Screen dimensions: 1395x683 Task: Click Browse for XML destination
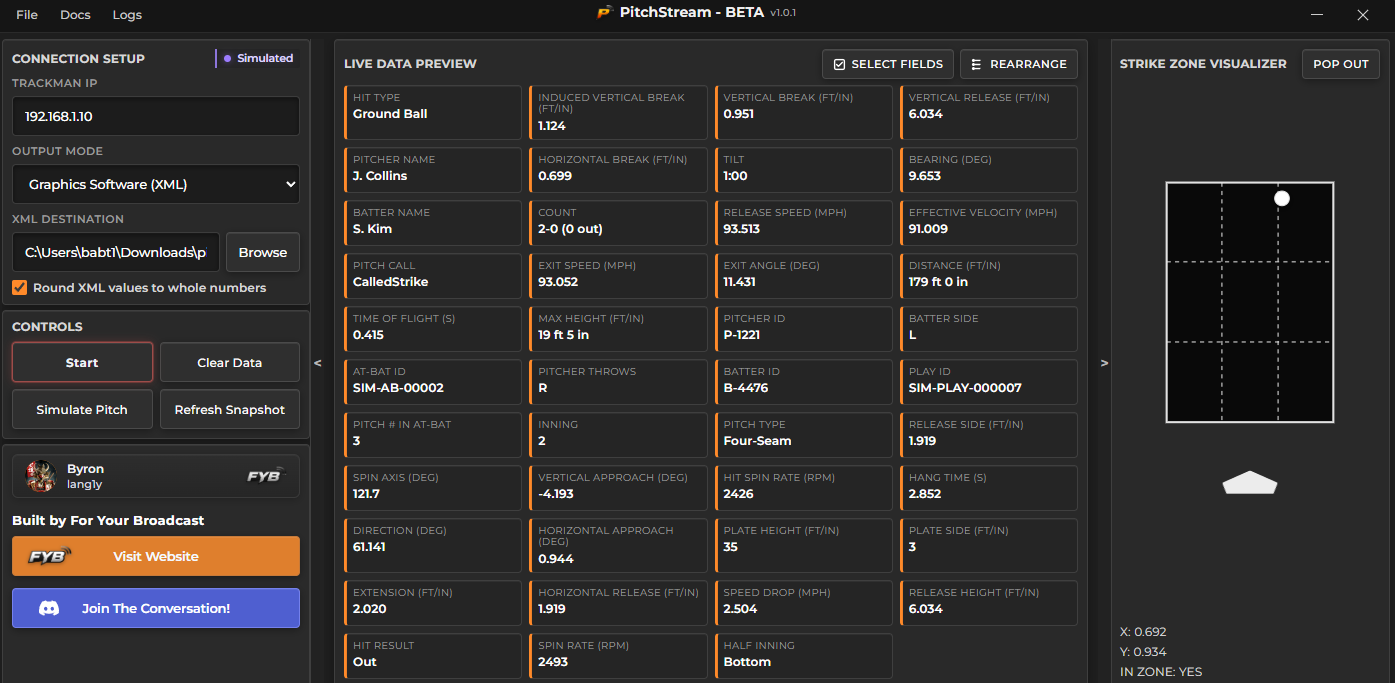(263, 252)
